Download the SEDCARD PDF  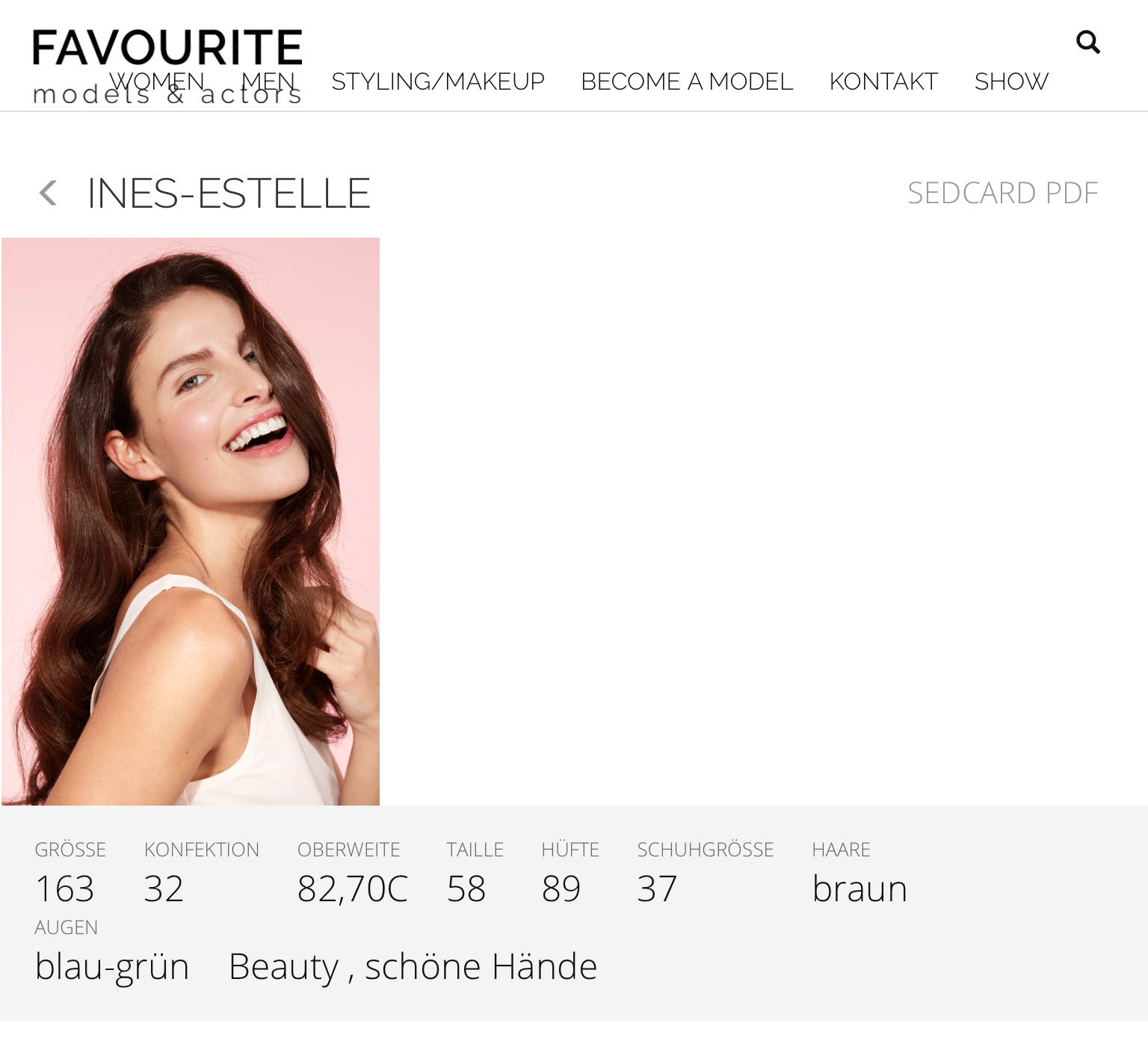[x=1003, y=193]
